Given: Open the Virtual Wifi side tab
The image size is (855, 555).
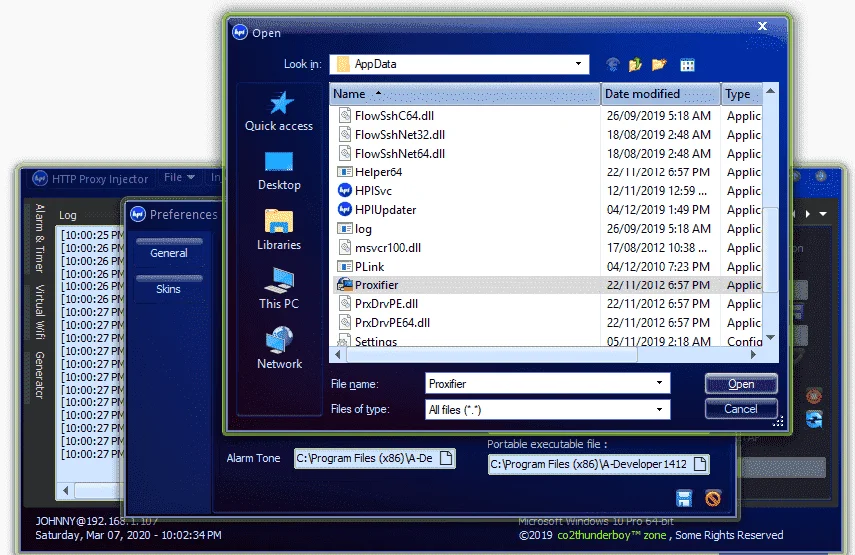Looking at the screenshot, I should click(x=39, y=312).
